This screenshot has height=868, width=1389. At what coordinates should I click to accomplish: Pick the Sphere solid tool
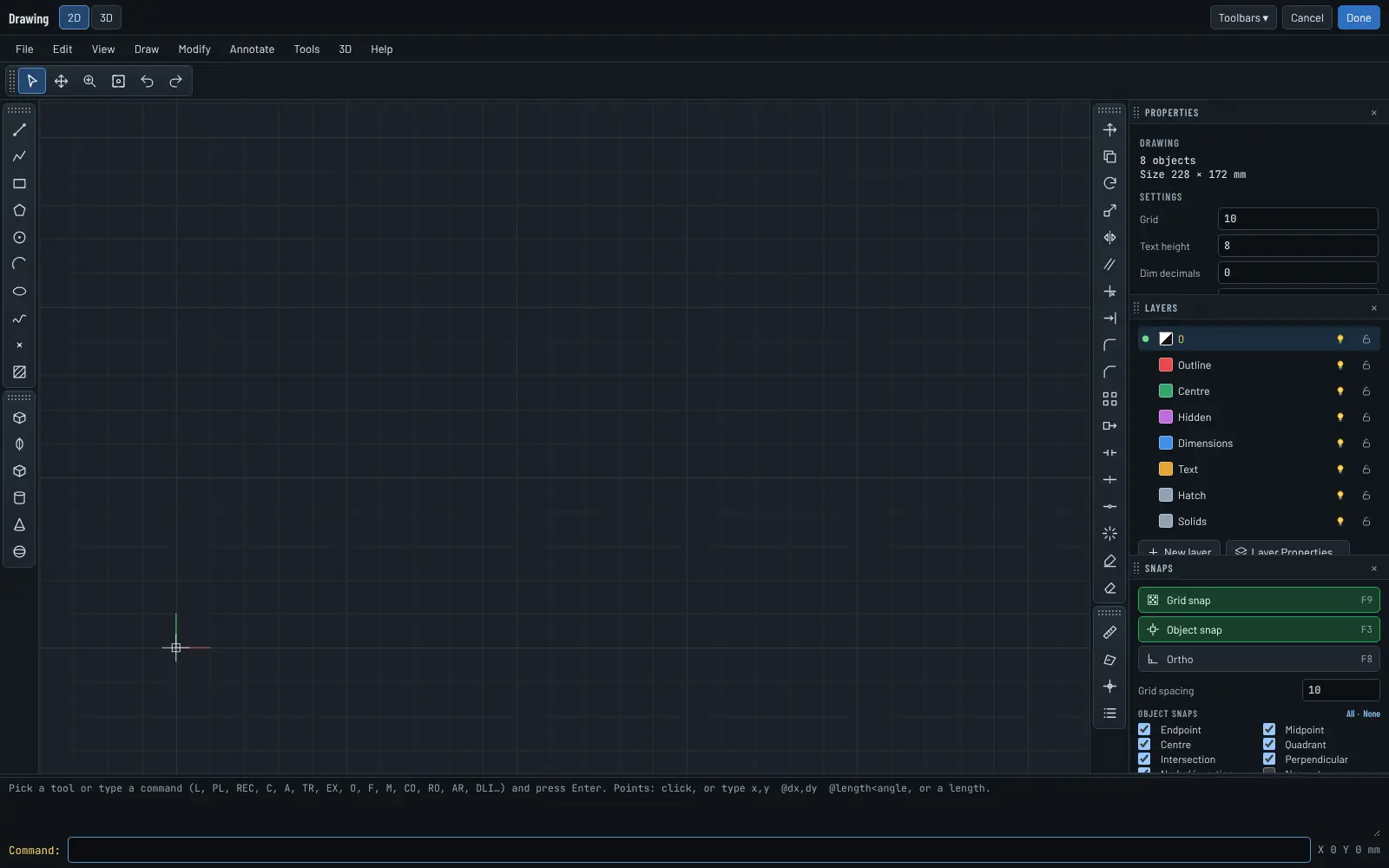(x=19, y=552)
